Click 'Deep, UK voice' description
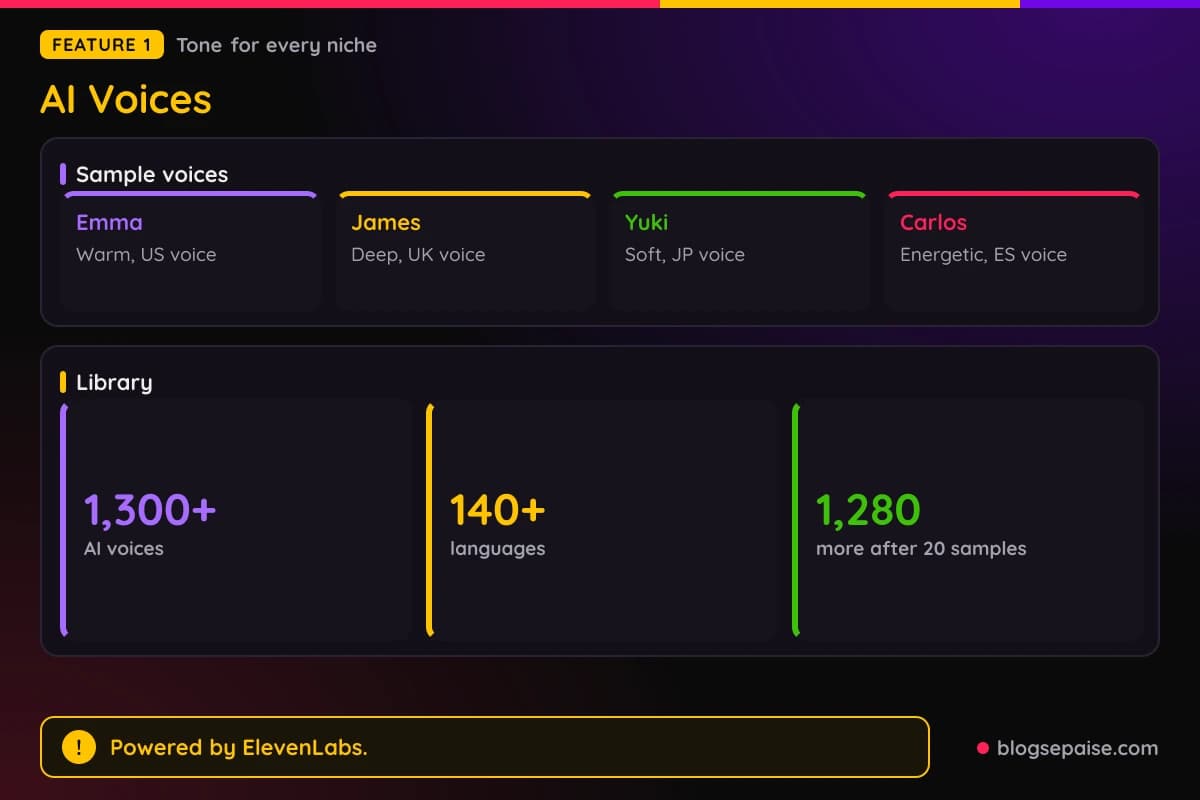Screen dimensions: 1200x800 (418, 255)
